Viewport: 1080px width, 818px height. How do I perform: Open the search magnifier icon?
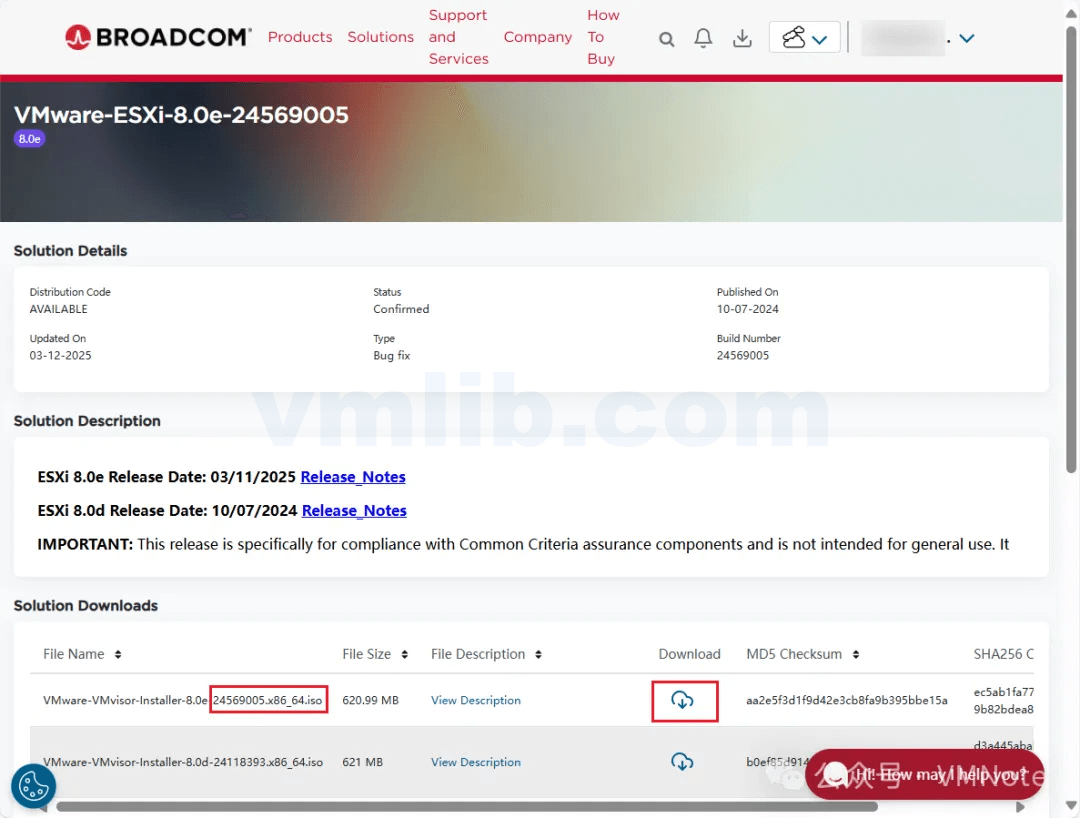point(666,39)
